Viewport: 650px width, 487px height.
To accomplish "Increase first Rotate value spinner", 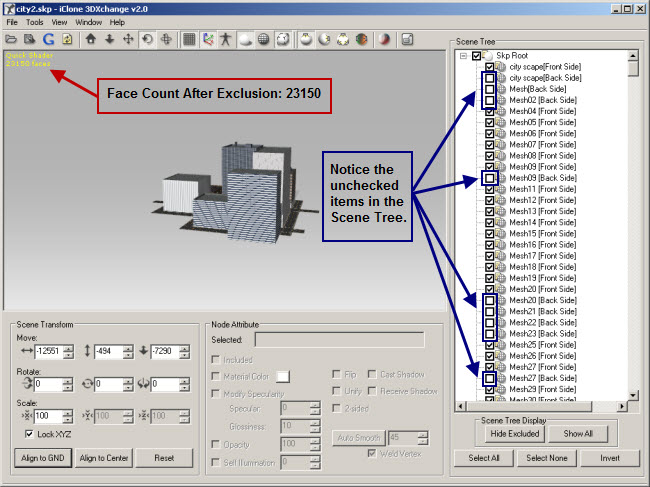I will pyautogui.click(x=68, y=381).
